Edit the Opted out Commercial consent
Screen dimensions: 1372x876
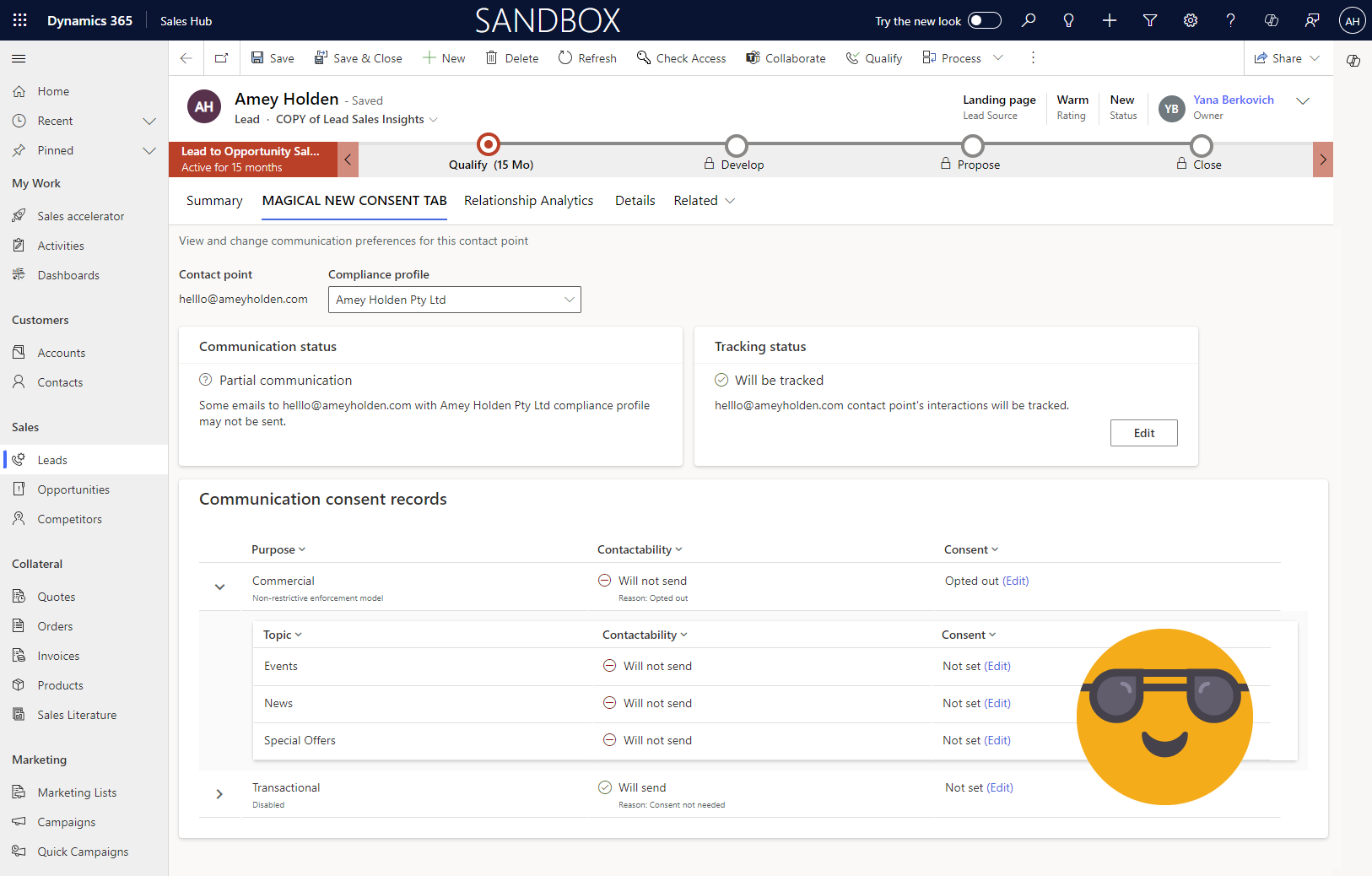(1015, 581)
